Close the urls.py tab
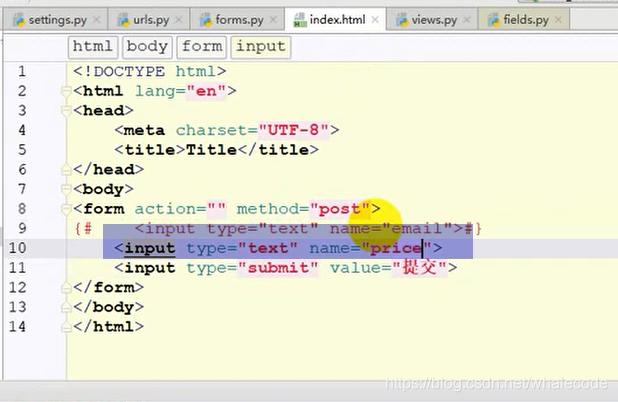The width and height of the screenshot is (618, 402). point(179,19)
